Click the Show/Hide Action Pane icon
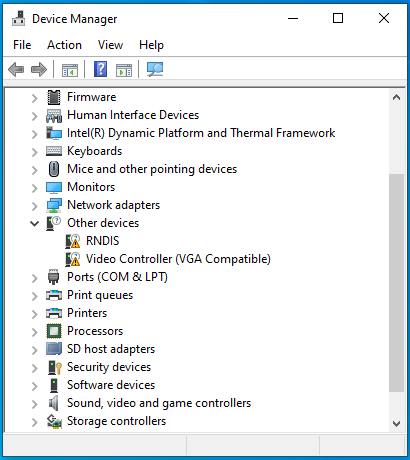Viewport: 410px width, 460px height. click(x=124, y=70)
